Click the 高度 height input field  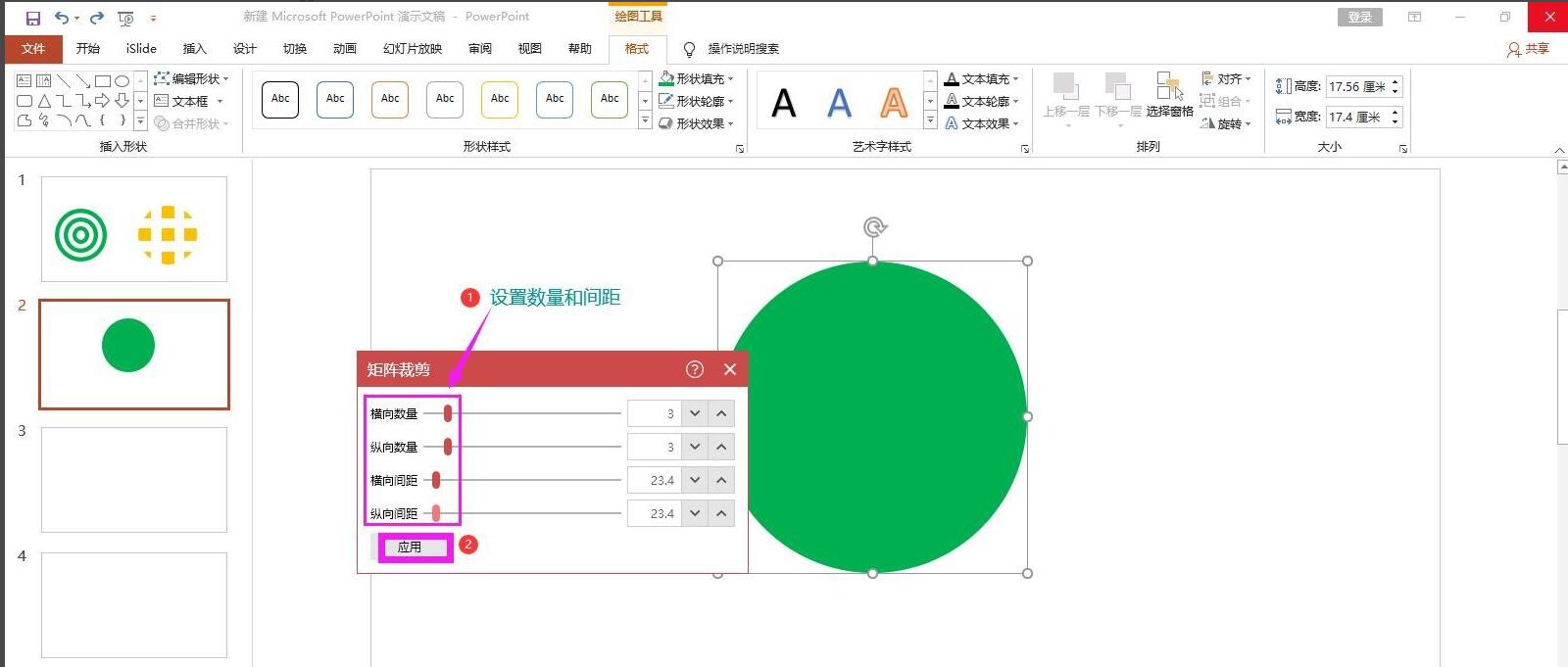point(1357,86)
